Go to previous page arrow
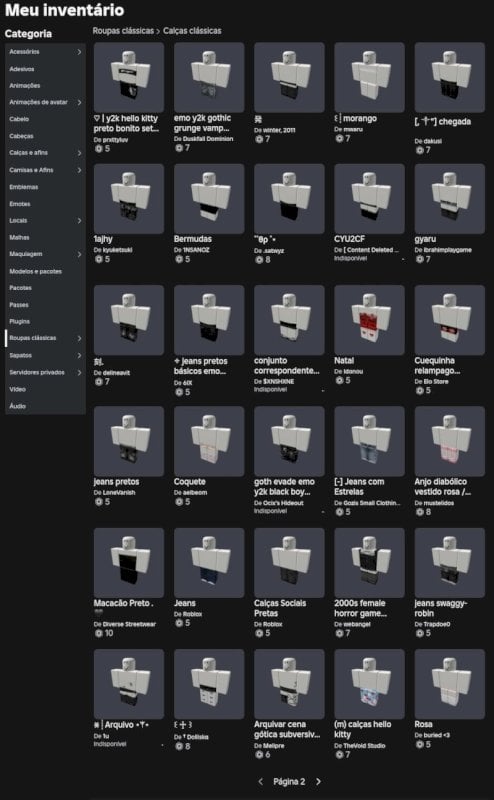The height and width of the screenshot is (800, 494). 261,781
